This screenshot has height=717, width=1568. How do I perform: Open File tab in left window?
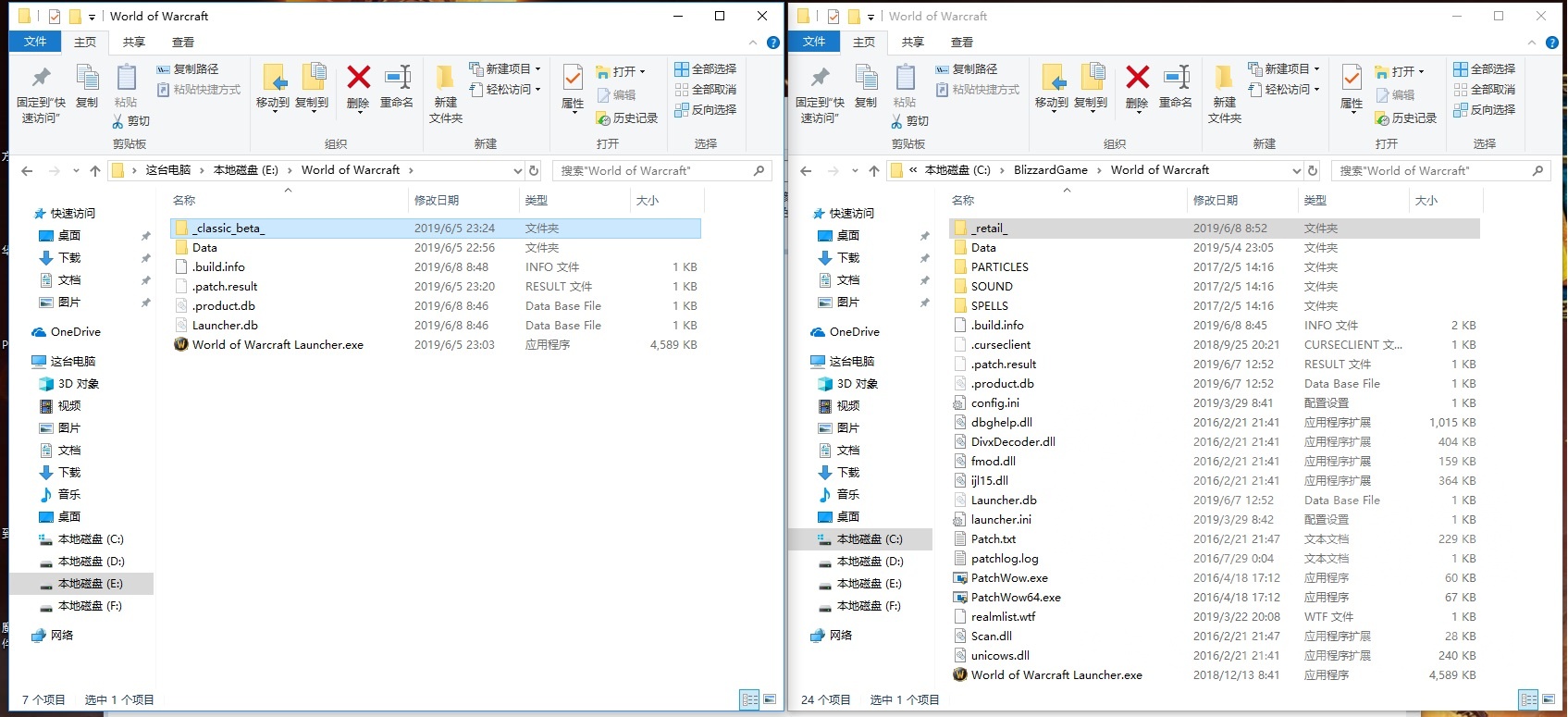click(35, 42)
